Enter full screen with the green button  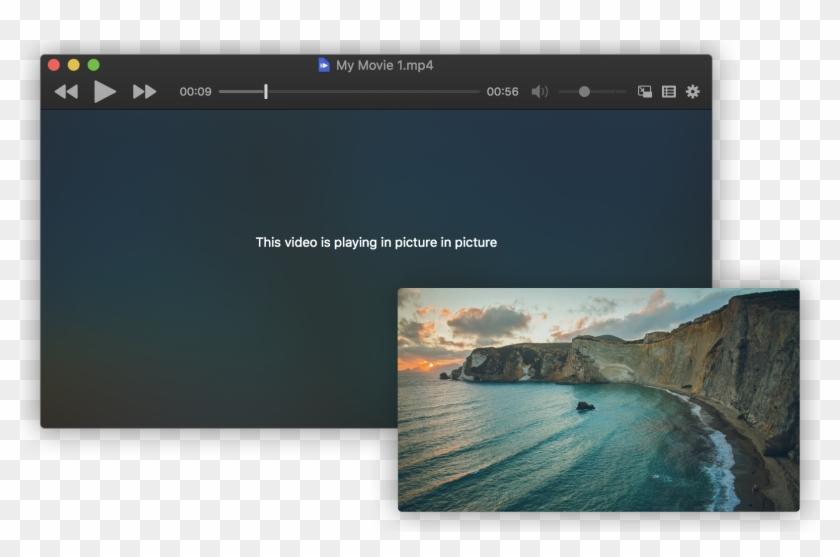coord(93,65)
